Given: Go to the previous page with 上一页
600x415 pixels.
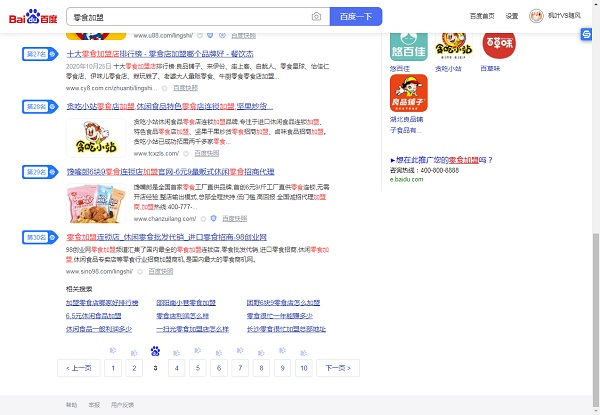Looking at the screenshot, I should (79, 368).
